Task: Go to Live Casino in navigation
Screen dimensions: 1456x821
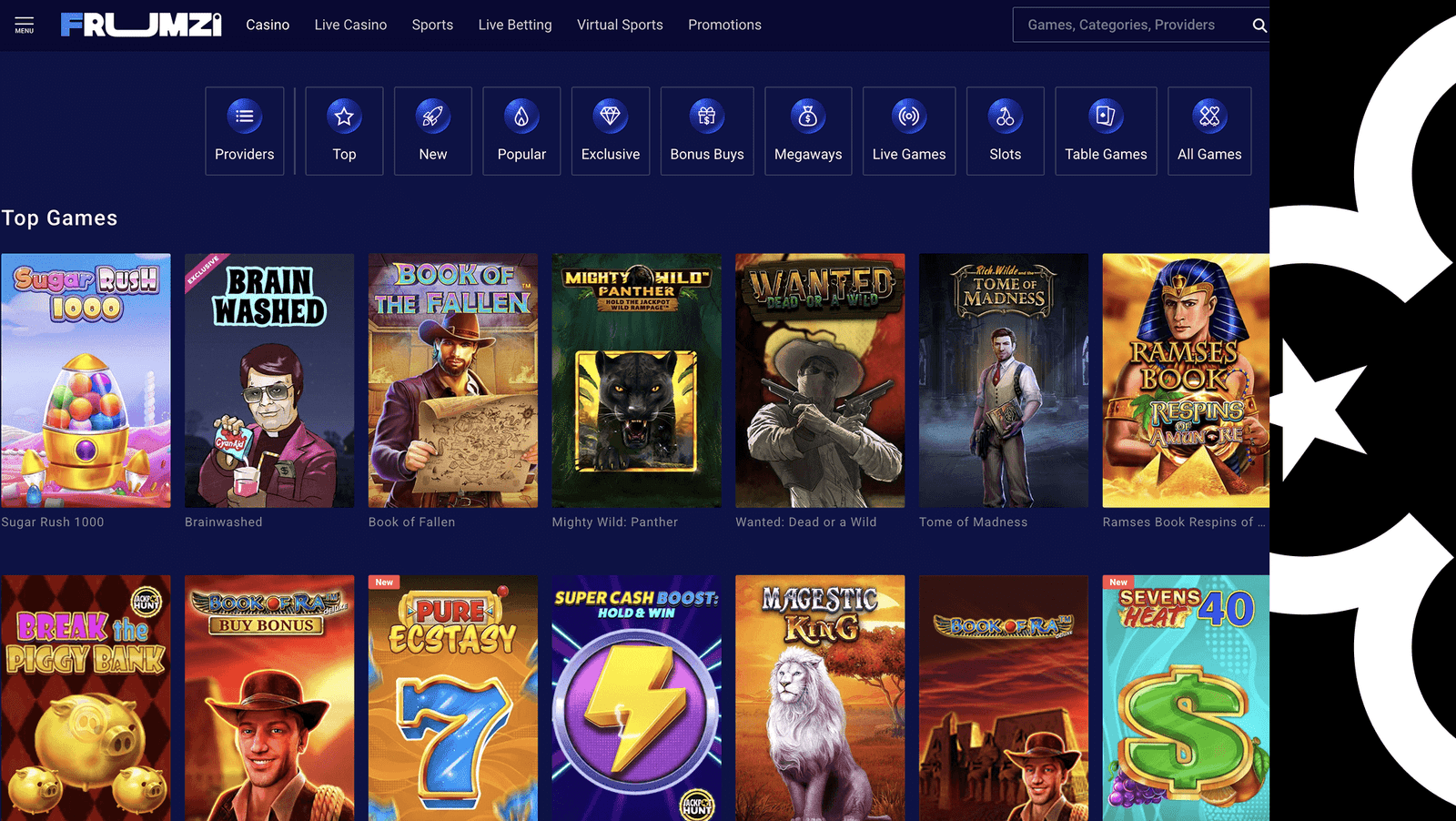Action: [350, 25]
